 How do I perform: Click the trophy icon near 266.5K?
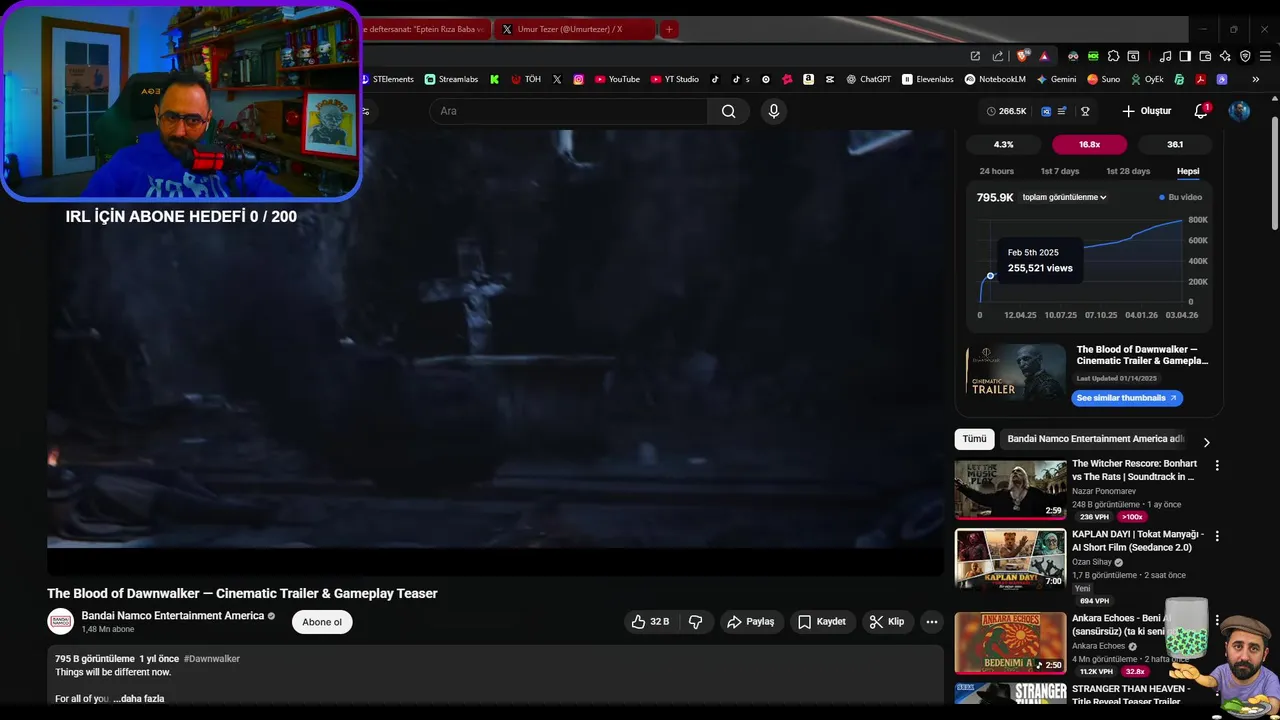1085,111
